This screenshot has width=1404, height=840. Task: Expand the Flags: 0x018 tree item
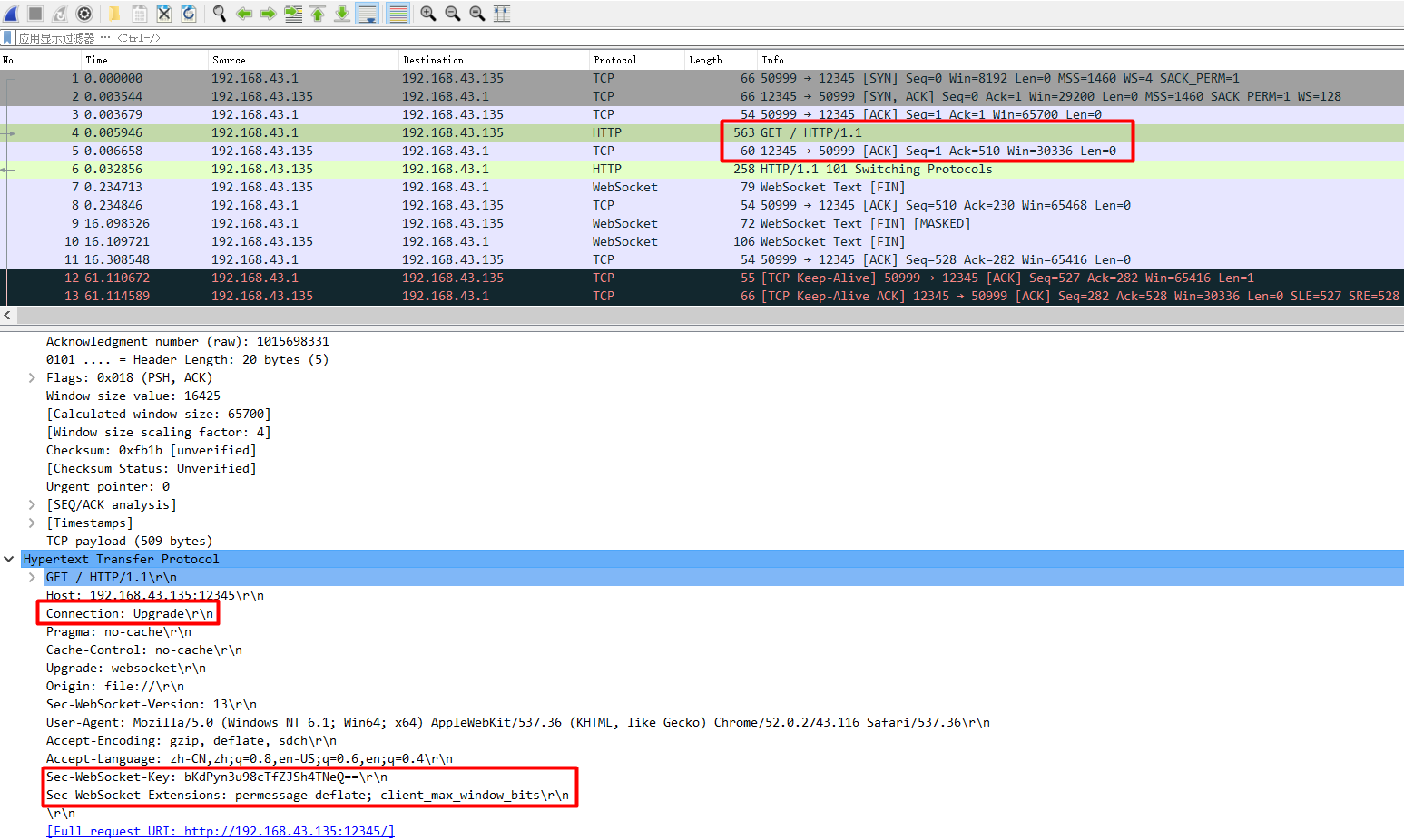pos(32,377)
